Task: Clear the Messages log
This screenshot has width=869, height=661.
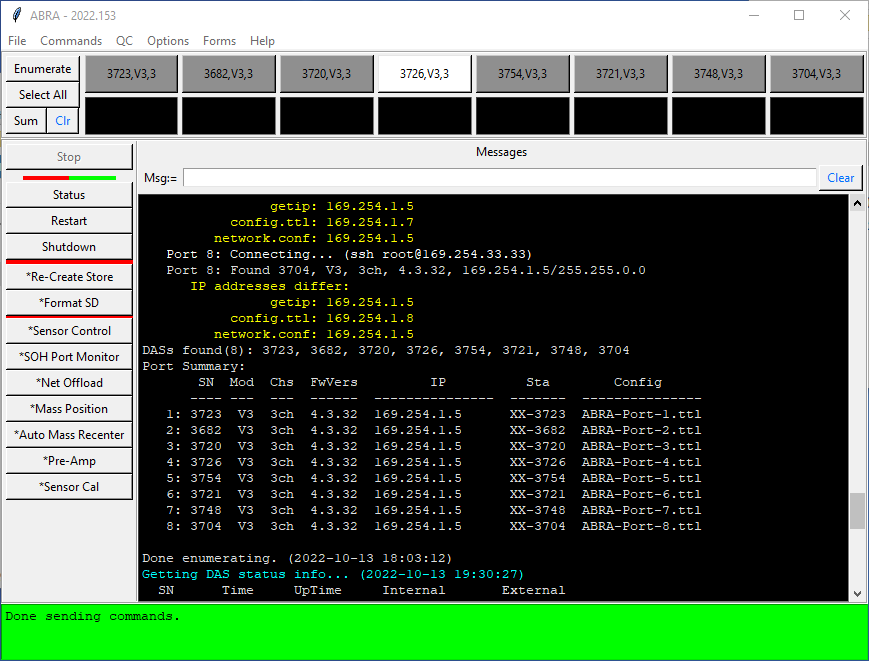Action: point(840,178)
